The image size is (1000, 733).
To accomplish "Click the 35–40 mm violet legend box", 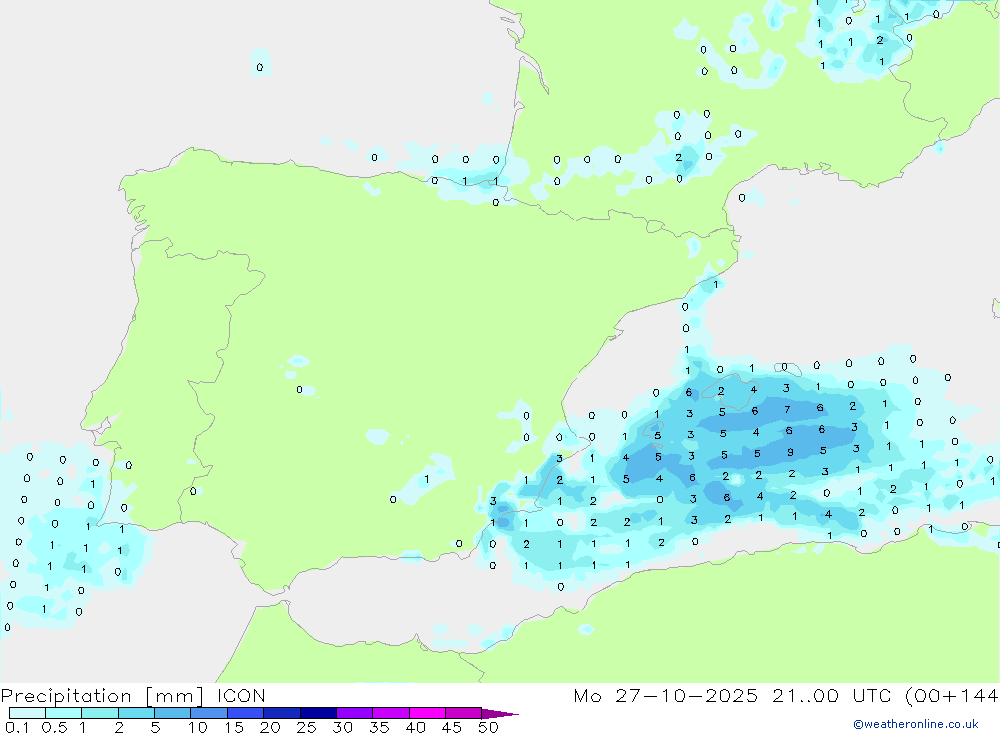I will point(391,713).
